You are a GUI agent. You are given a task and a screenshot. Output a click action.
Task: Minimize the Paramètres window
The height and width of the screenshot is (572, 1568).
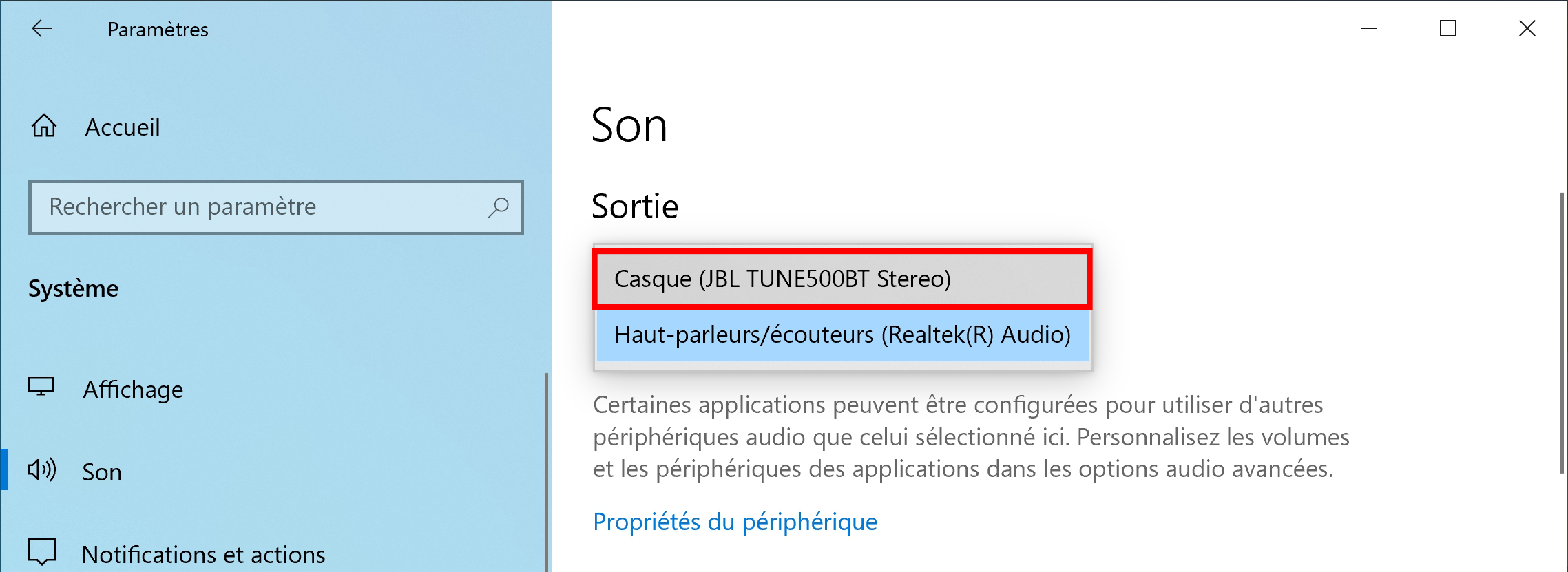(1369, 28)
